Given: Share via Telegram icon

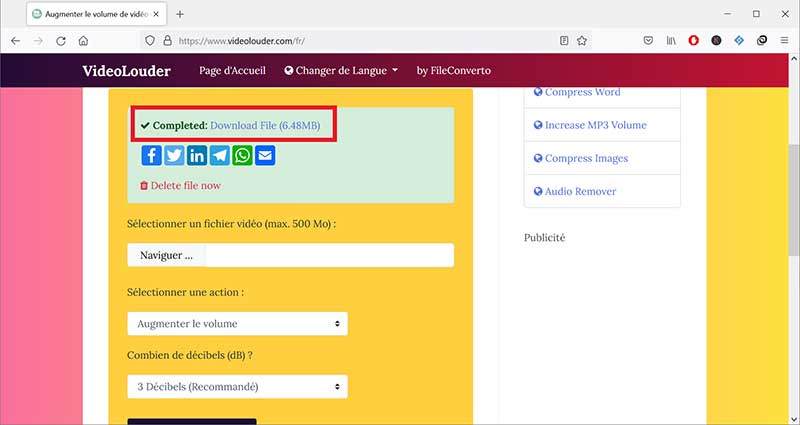Looking at the screenshot, I should [x=220, y=156].
